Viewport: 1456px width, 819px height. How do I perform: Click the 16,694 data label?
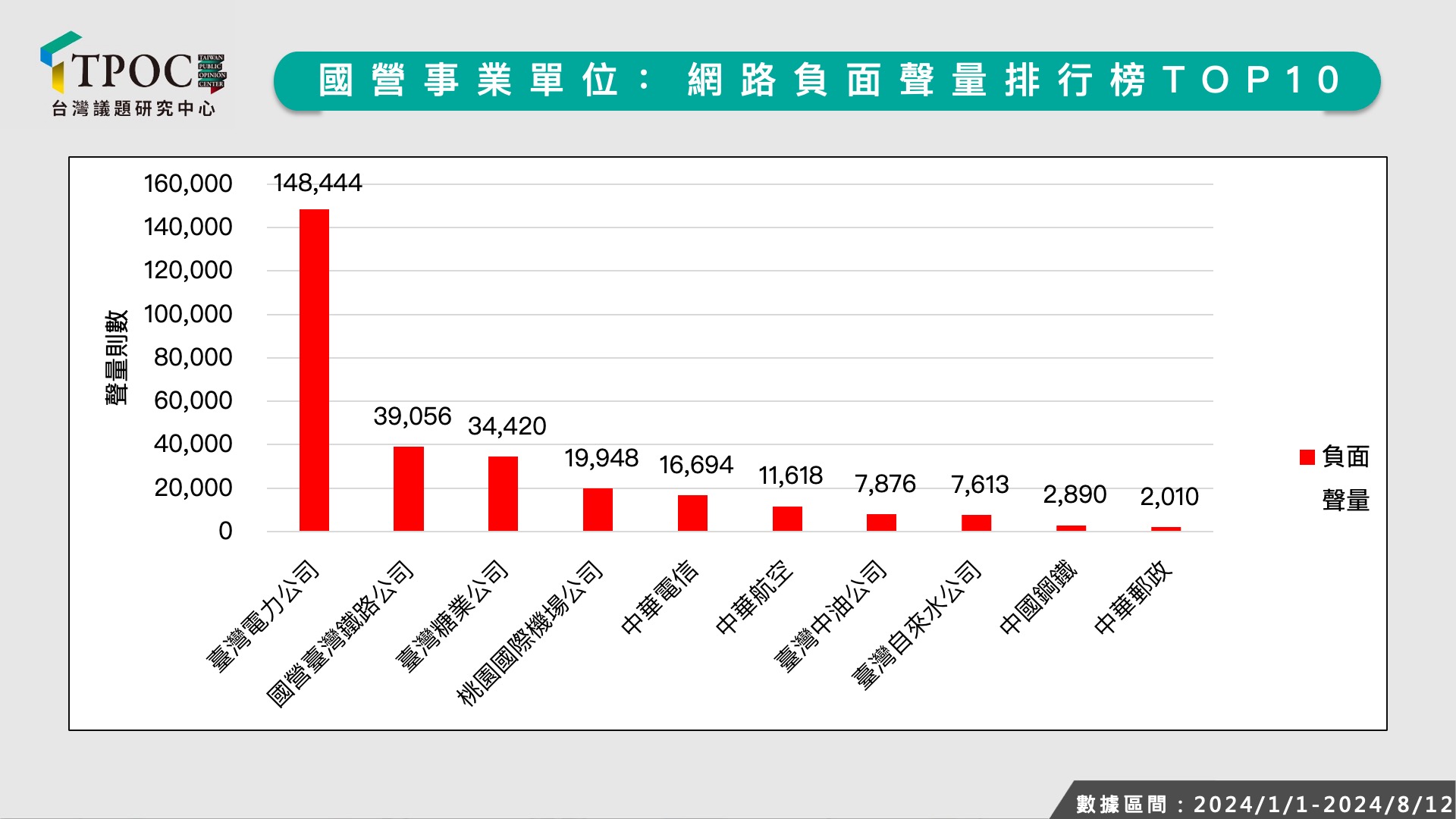coord(696,465)
